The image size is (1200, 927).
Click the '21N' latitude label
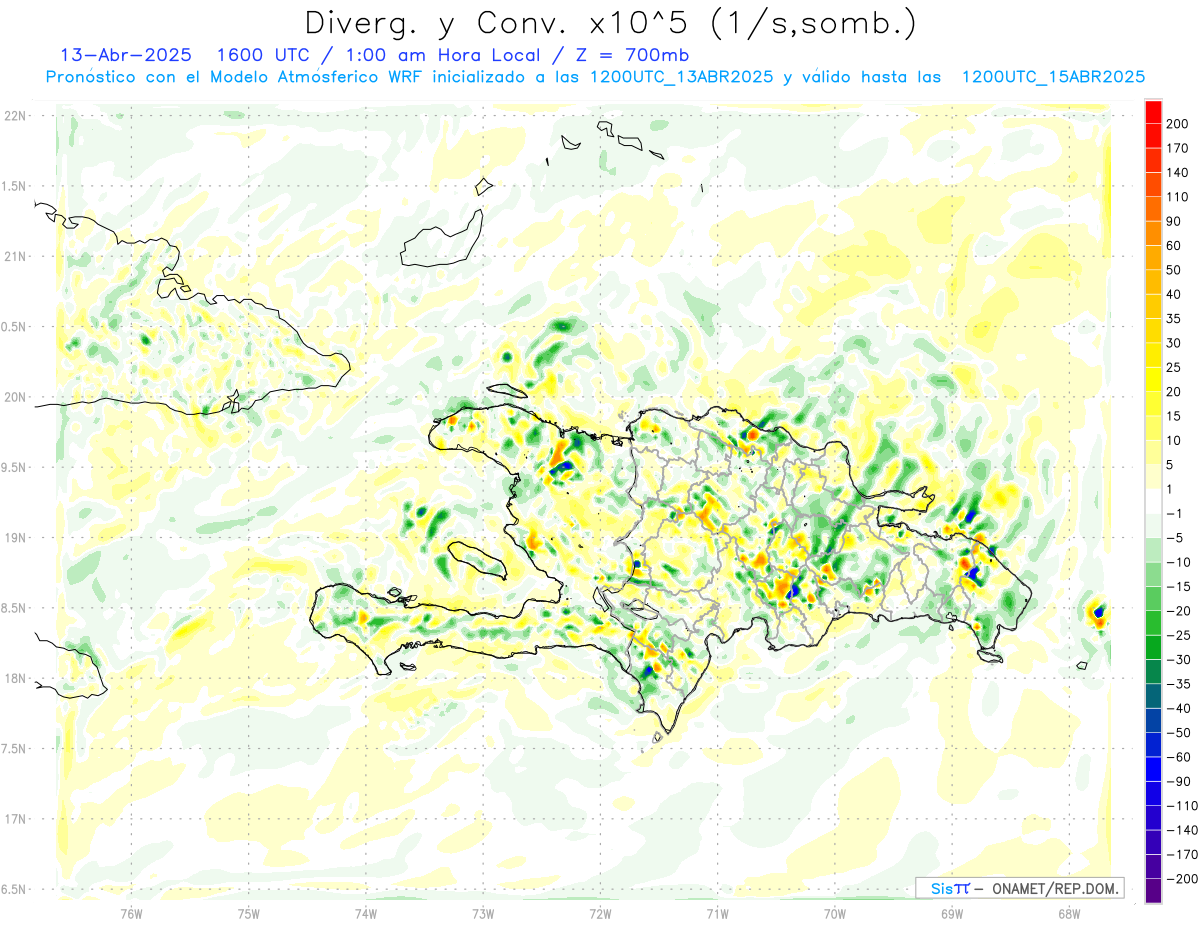pos(15,256)
